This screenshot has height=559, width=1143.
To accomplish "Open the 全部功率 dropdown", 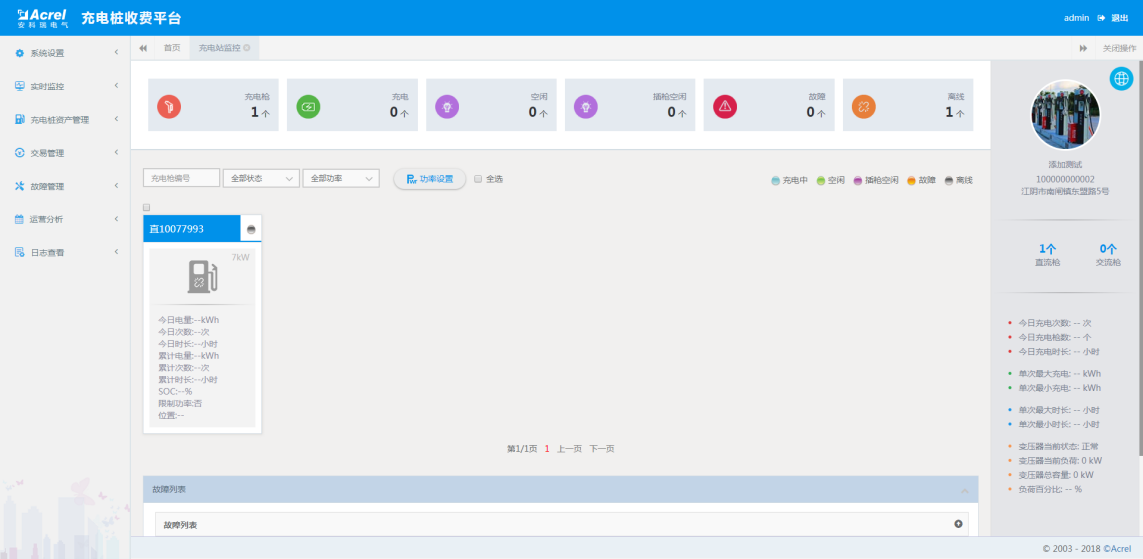I will (341, 178).
